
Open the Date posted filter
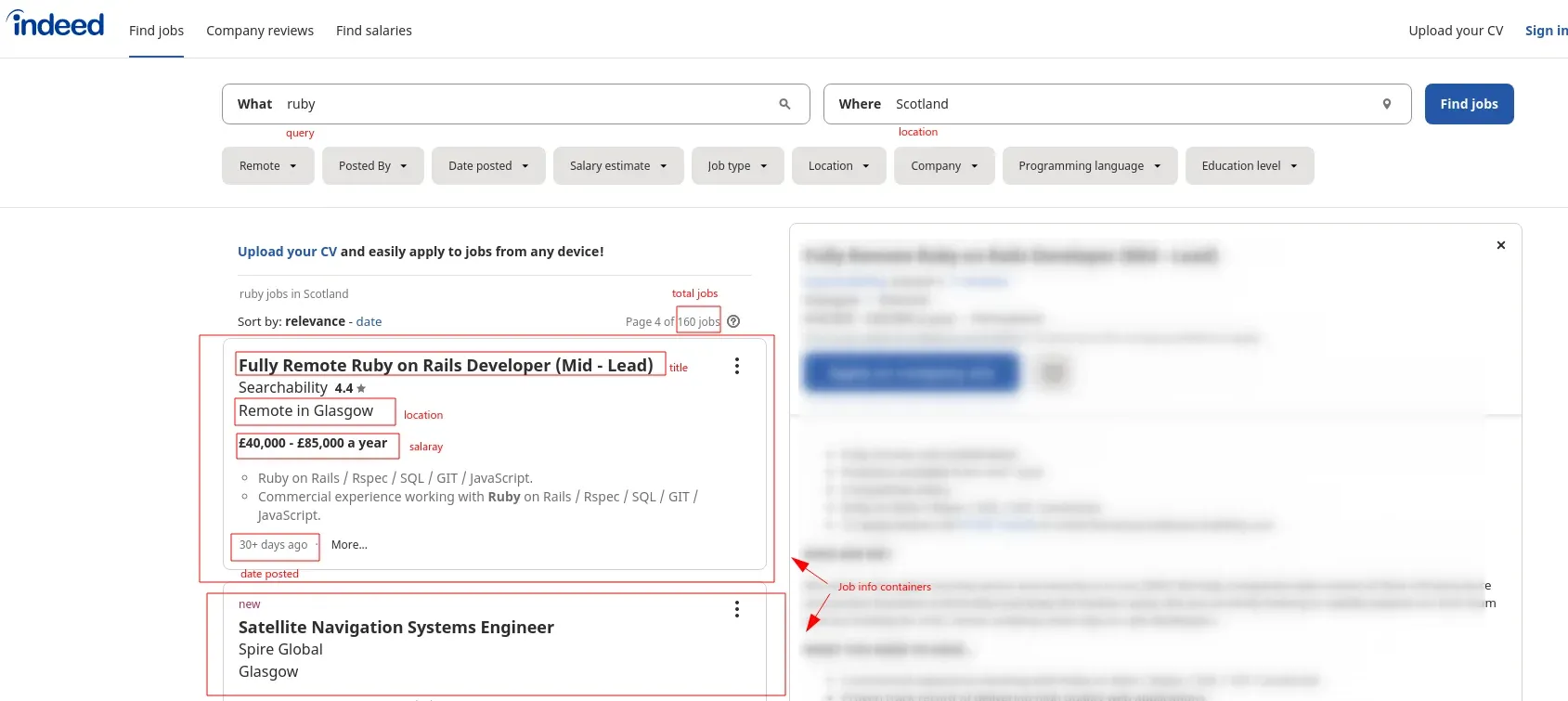(x=488, y=166)
